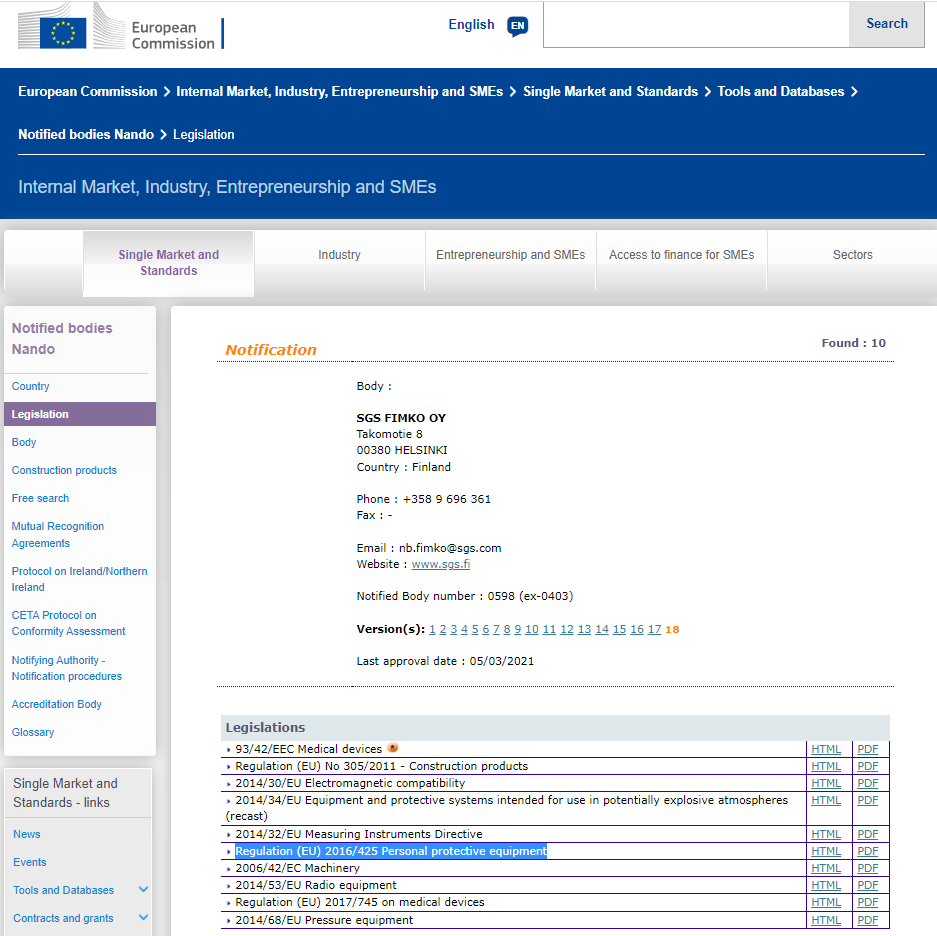Viewport: 937px width, 936px height.
Task: Expand the Contracts and grants sidebar chevron
Action: (143, 918)
